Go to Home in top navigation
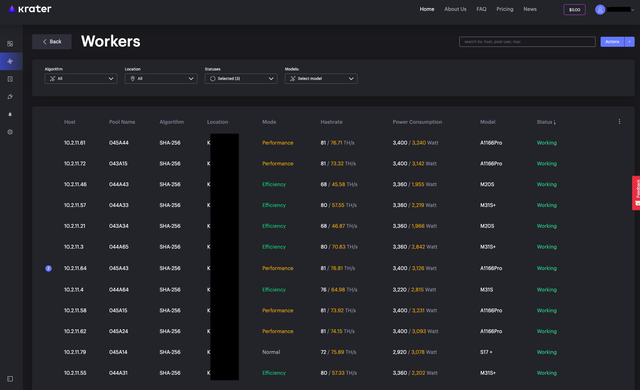Image resolution: width=640 pixels, height=390 pixels. (x=427, y=9)
